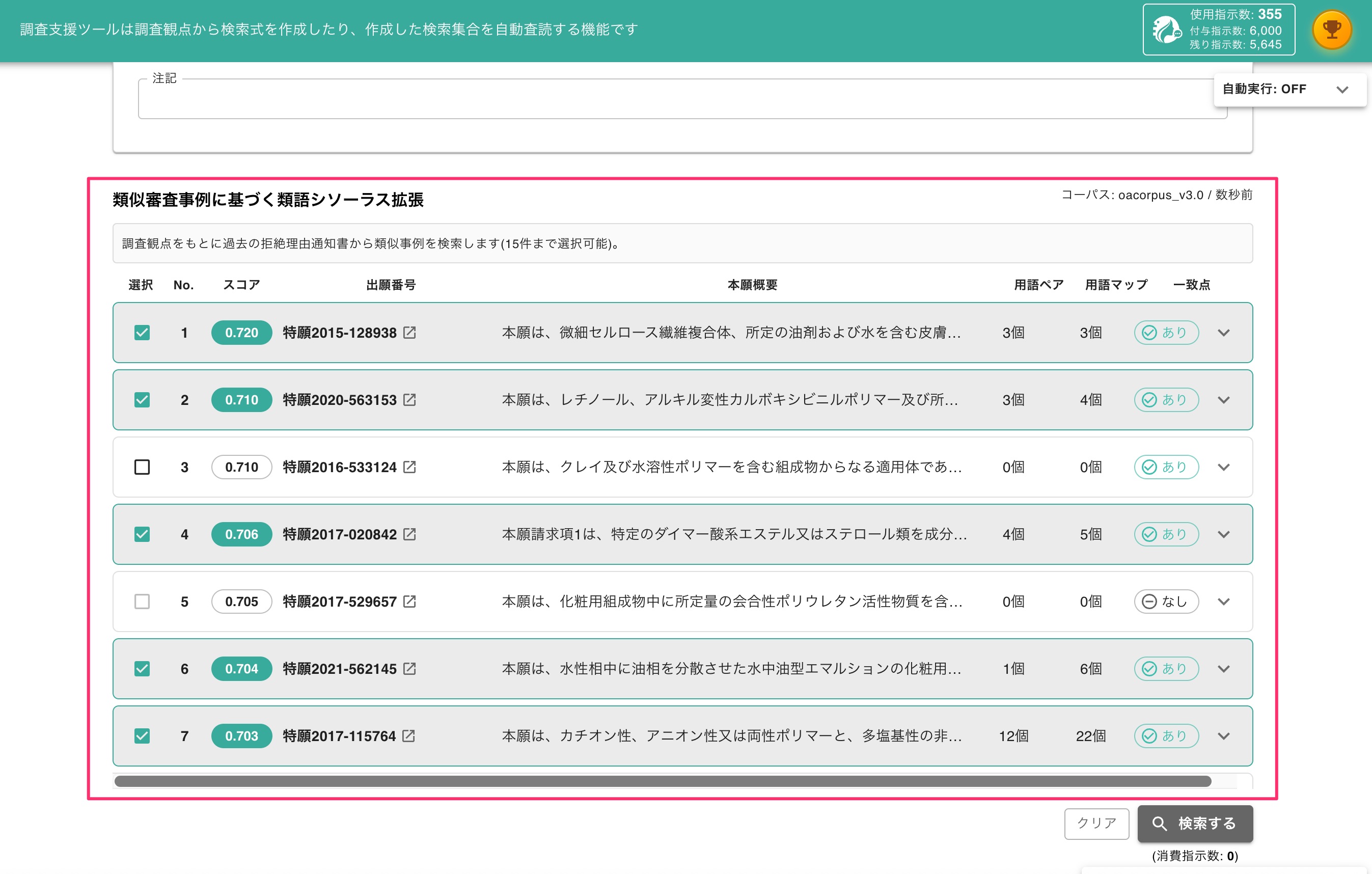The image size is (1372, 874).
Task: Uncheck the checkbox for 特願2017-020842
Action: coord(142,534)
